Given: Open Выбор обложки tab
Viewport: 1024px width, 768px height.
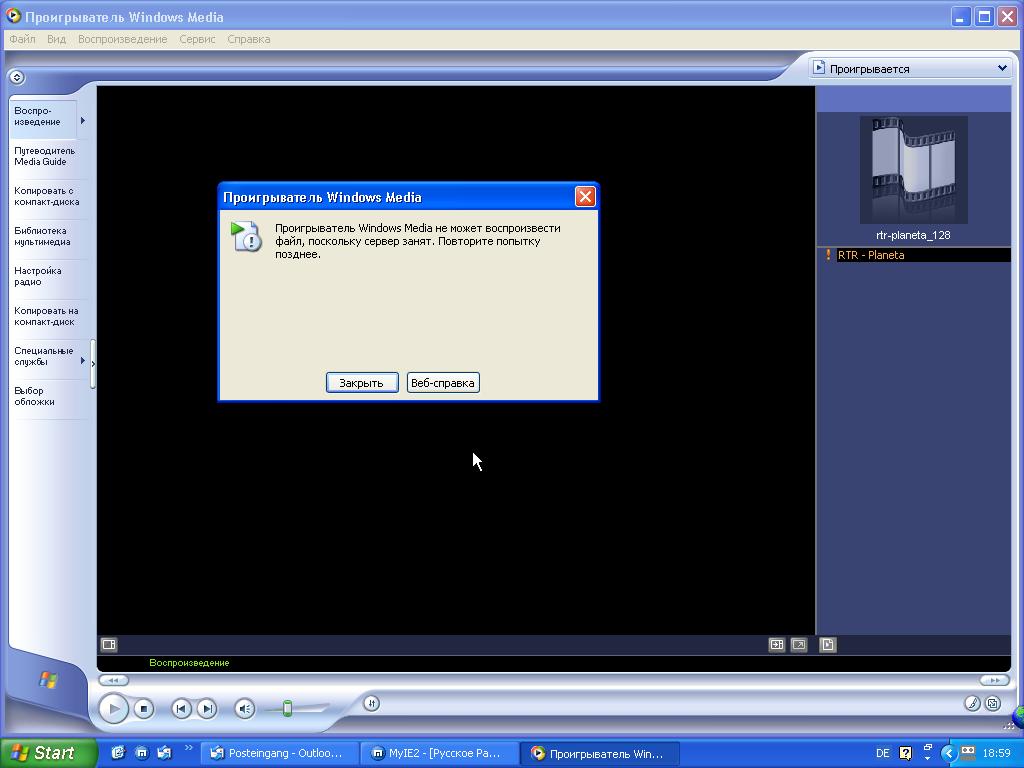Looking at the screenshot, I should tap(48, 396).
